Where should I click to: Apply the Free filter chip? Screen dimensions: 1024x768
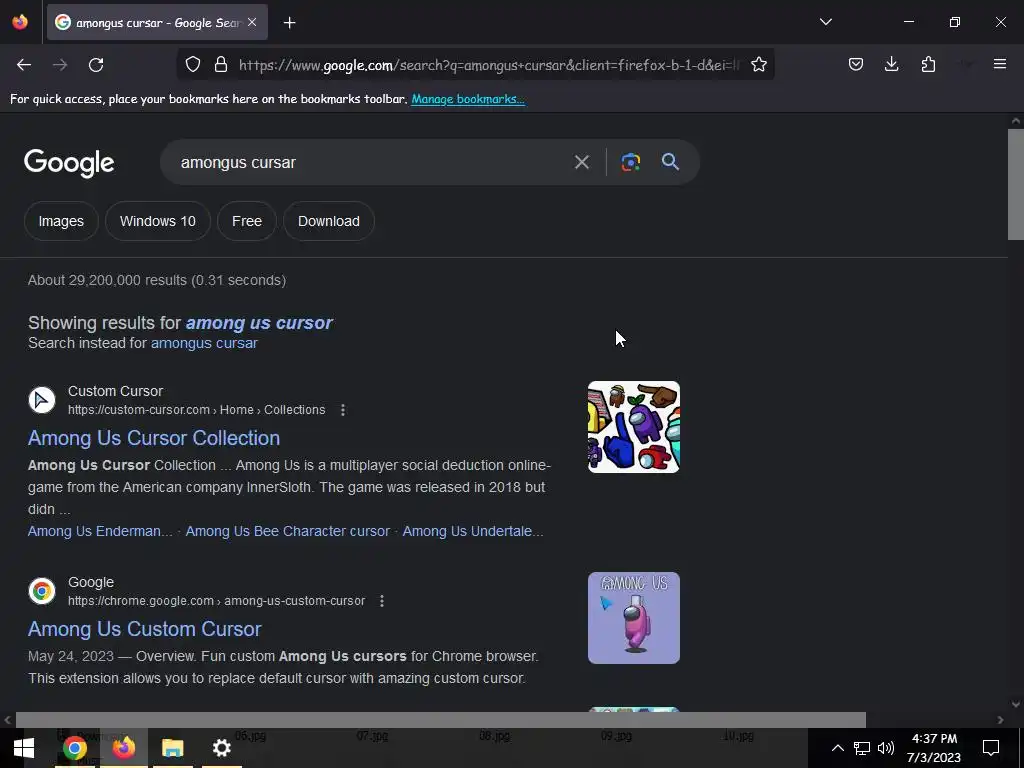[247, 221]
